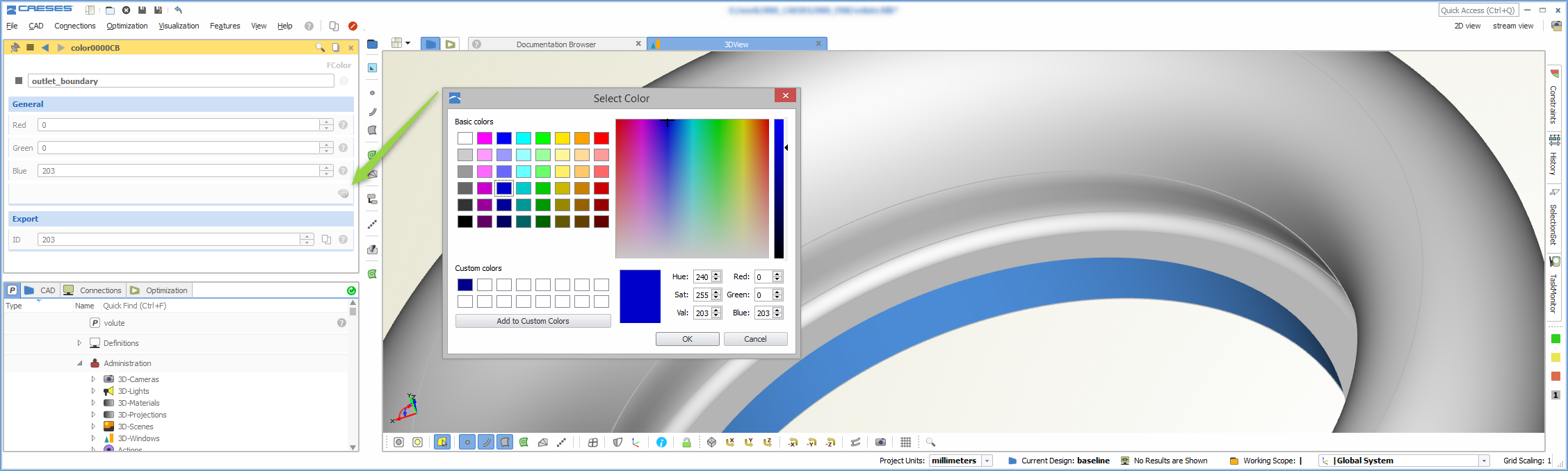Toggle surface visibility filter in 3D toolbar

click(505, 442)
